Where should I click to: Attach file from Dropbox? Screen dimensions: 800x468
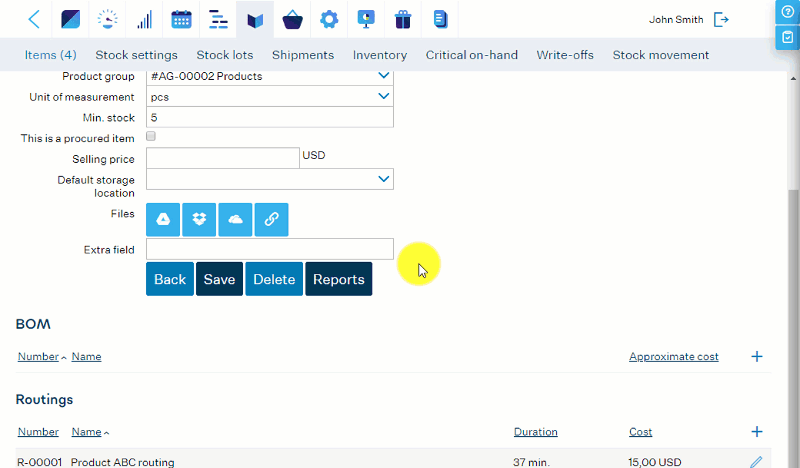199,219
